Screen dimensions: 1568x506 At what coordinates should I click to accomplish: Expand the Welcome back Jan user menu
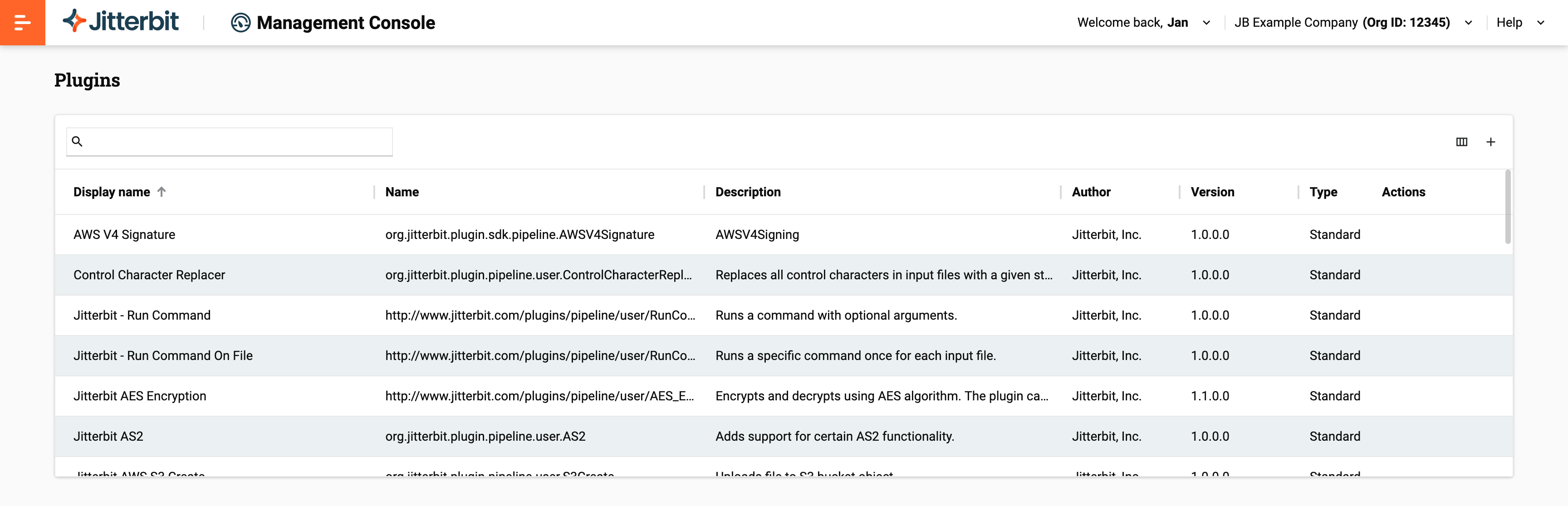1144,23
